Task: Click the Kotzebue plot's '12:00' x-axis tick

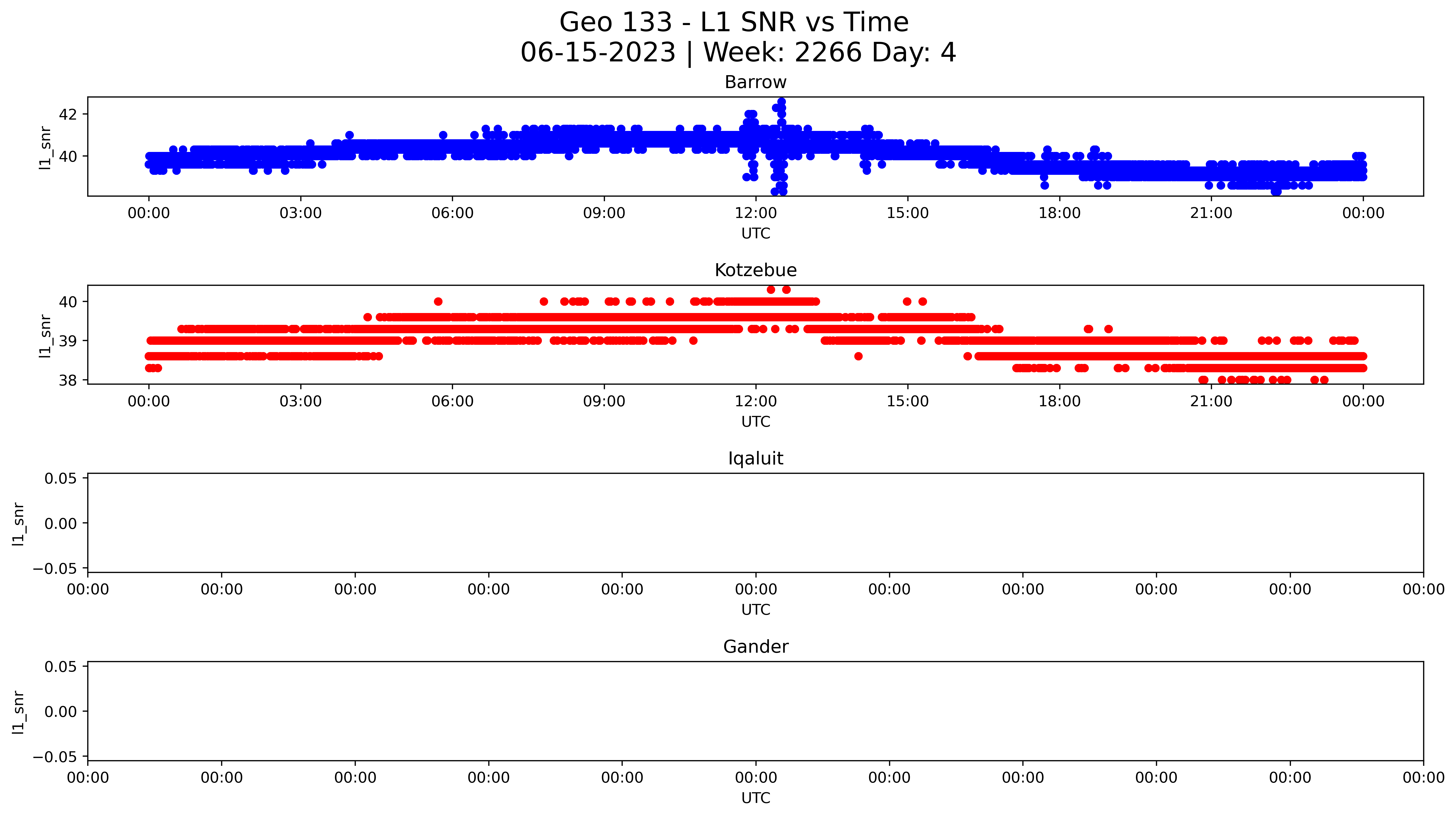Action: tap(756, 401)
